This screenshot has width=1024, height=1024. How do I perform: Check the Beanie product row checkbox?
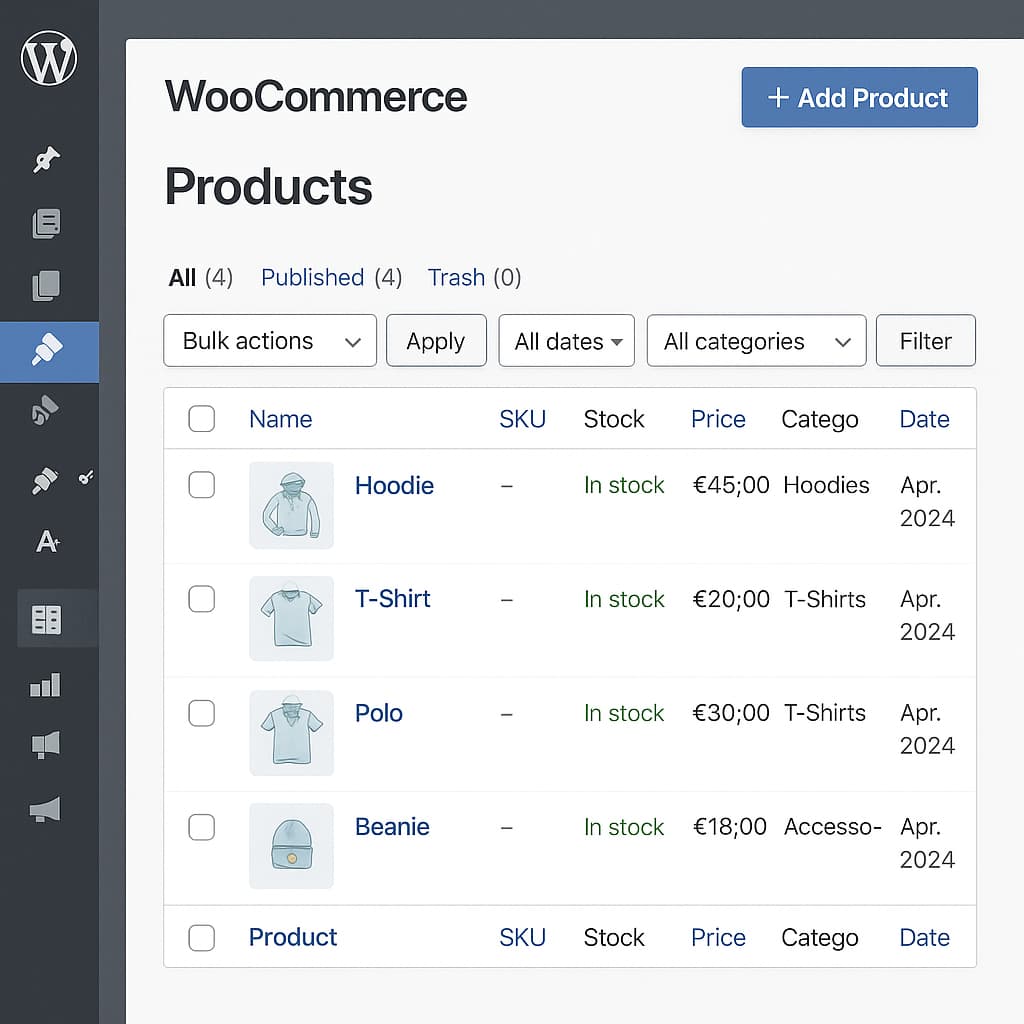point(202,827)
